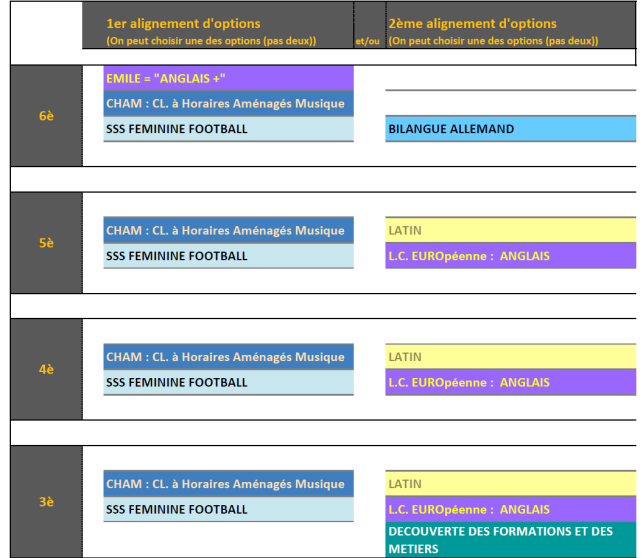The height and width of the screenshot is (558, 643).
Task: Click the CHAM cell in the 5è section
Action: (x=228, y=231)
